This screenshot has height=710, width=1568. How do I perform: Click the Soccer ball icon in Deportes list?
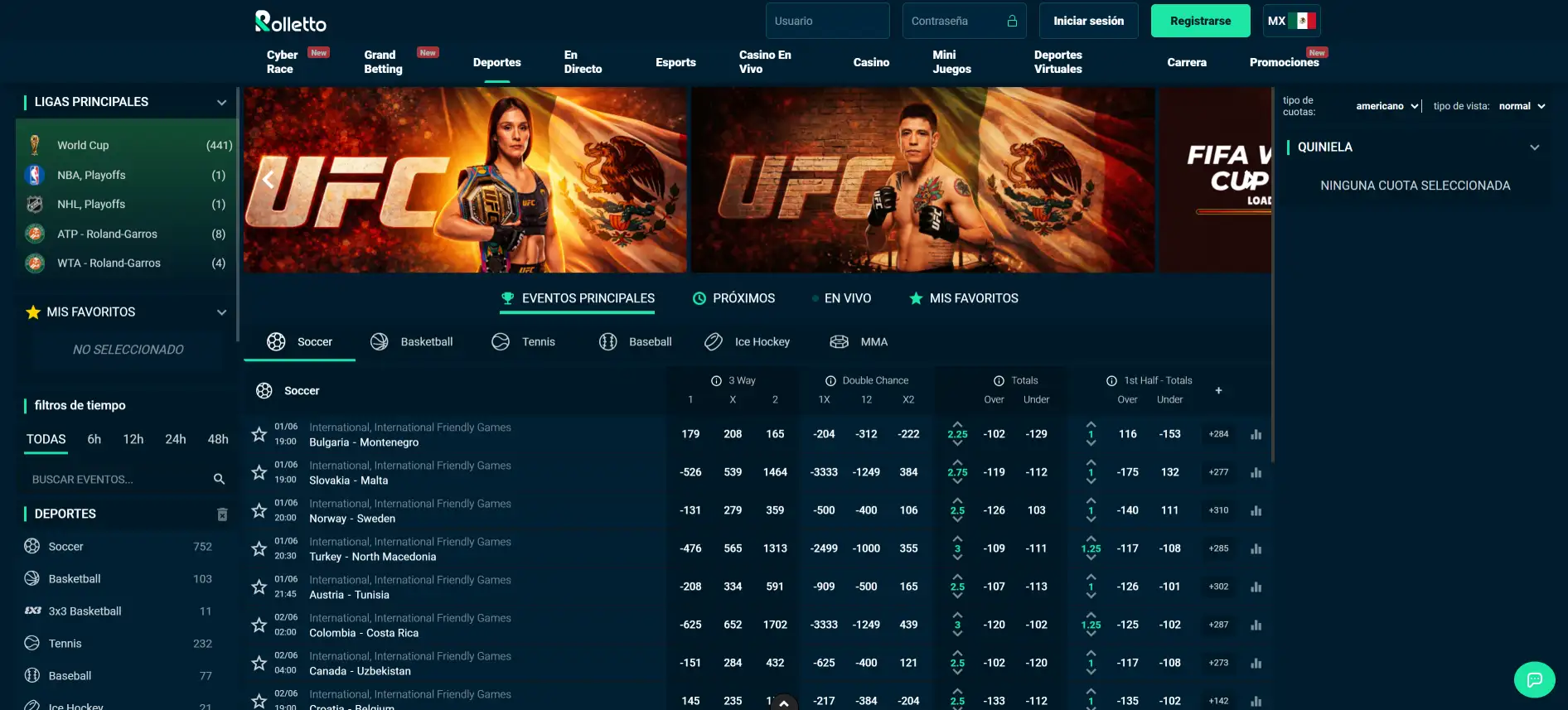(32, 546)
